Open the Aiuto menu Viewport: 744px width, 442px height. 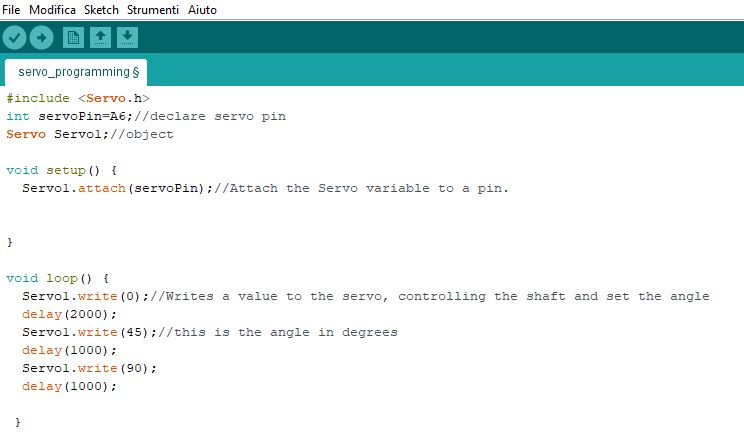[x=202, y=9]
